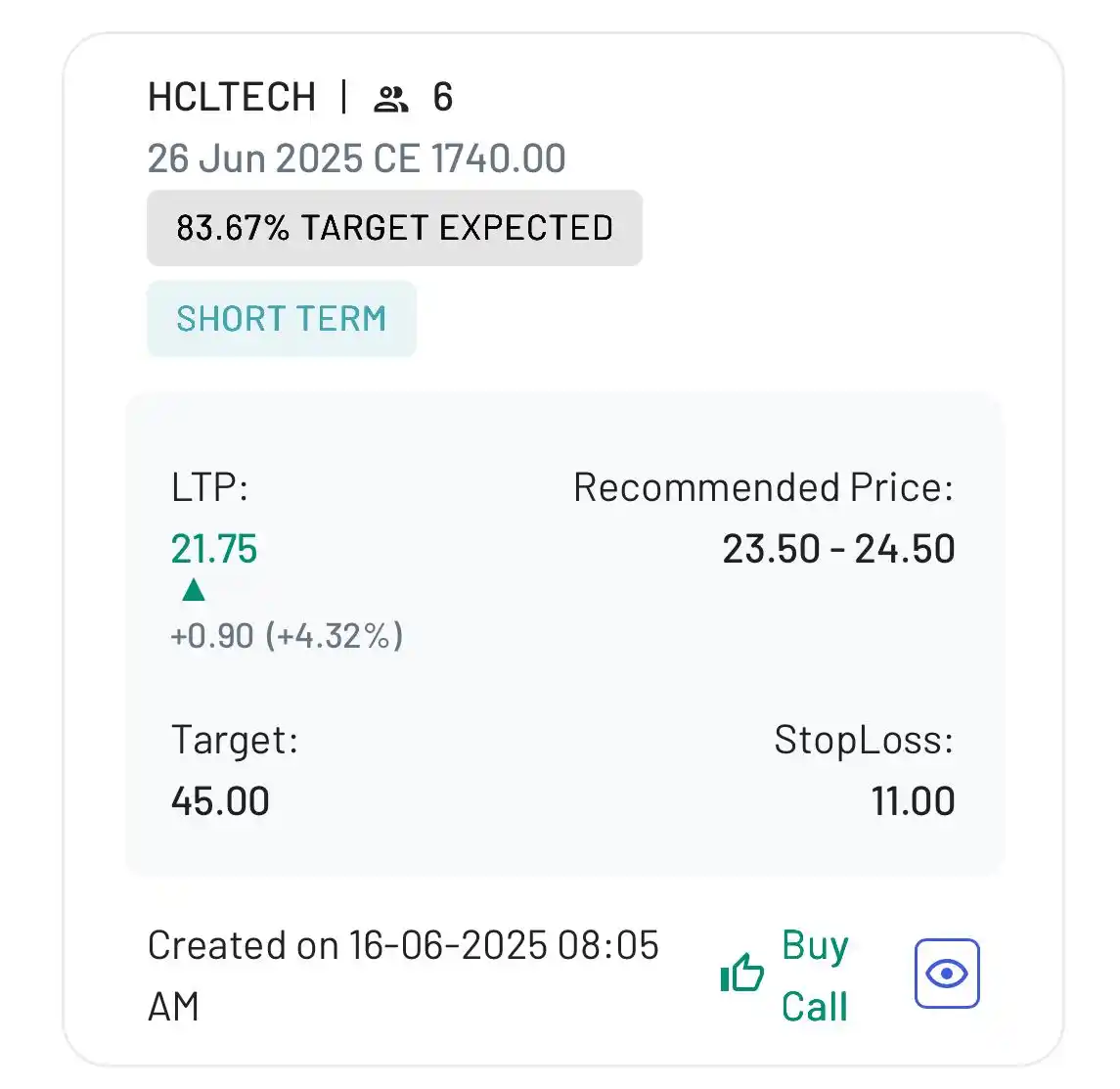1120x1089 pixels.
Task: Click the Target label
Action: tap(235, 740)
